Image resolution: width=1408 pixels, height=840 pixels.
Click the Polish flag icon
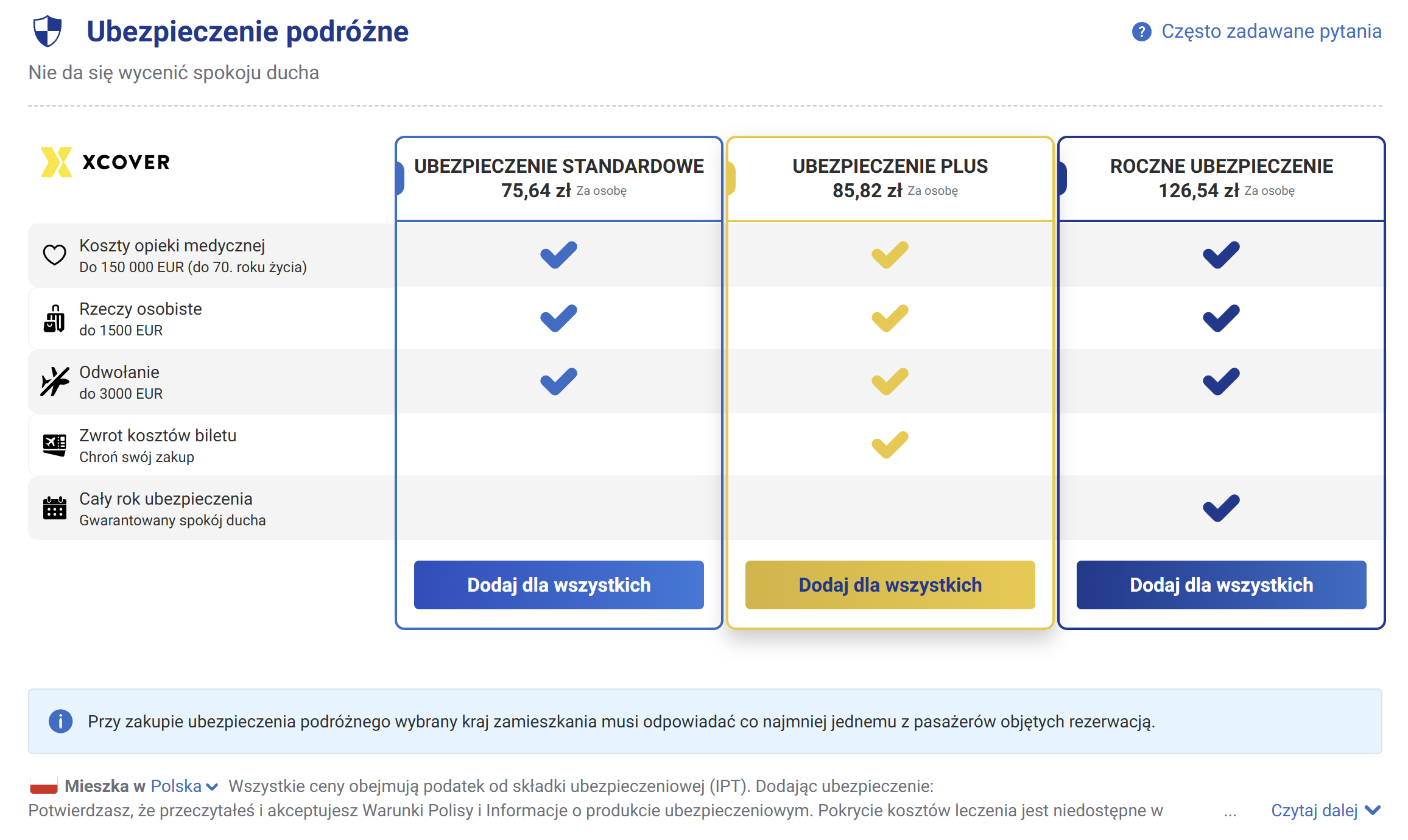(44, 786)
